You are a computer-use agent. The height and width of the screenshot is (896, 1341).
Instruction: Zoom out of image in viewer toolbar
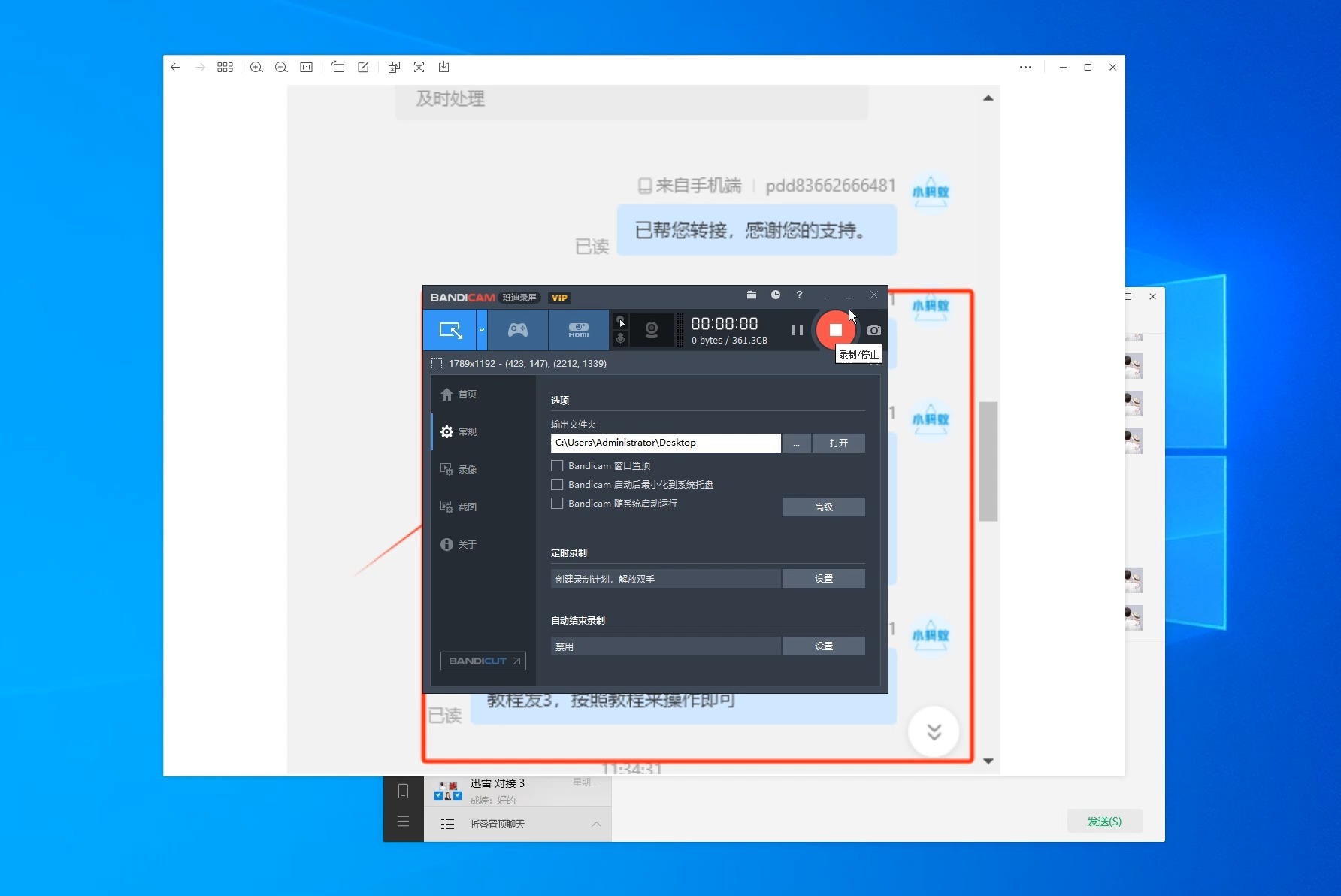click(x=281, y=67)
